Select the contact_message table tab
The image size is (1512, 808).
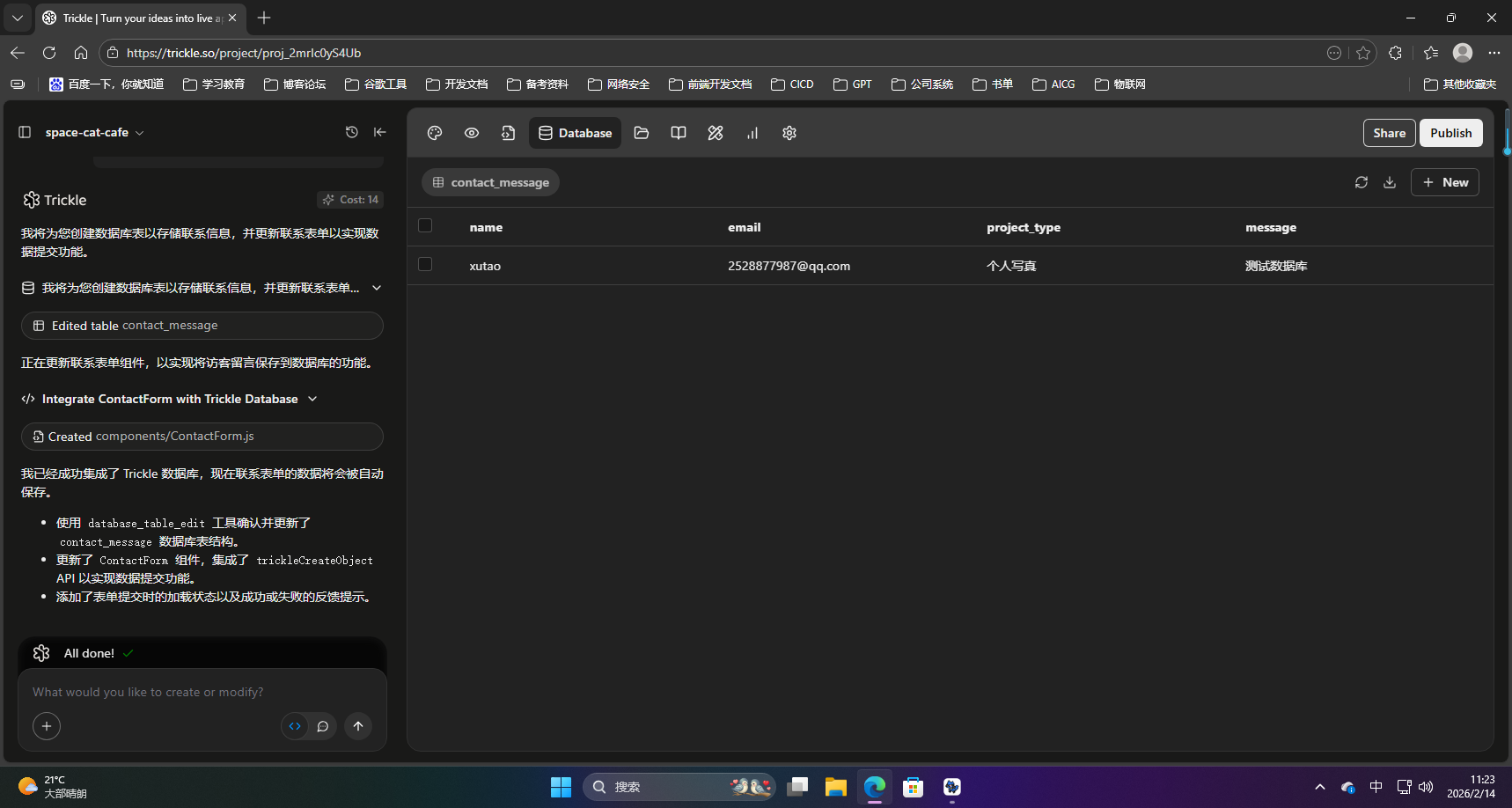(x=490, y=182)
